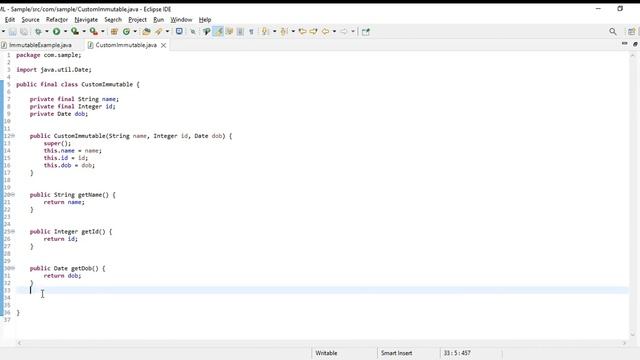Viewport: 640px width, 360px height.
Task: Open back navigation history dropdown arrow
Action: coord(334,31)
